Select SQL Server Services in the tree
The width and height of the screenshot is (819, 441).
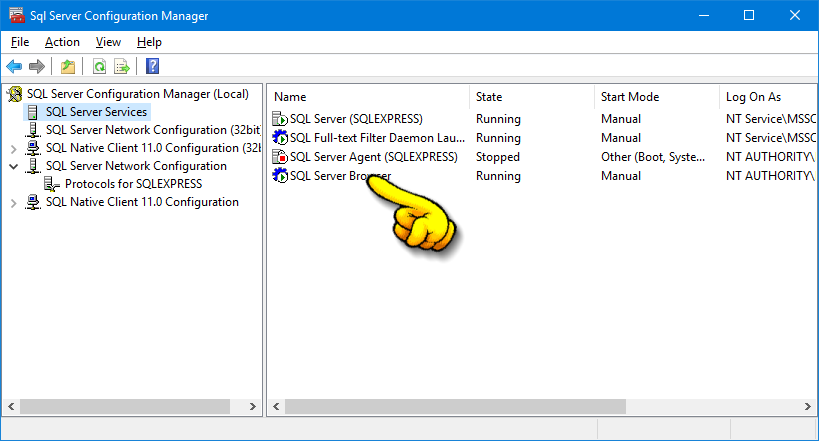[97, 112]
